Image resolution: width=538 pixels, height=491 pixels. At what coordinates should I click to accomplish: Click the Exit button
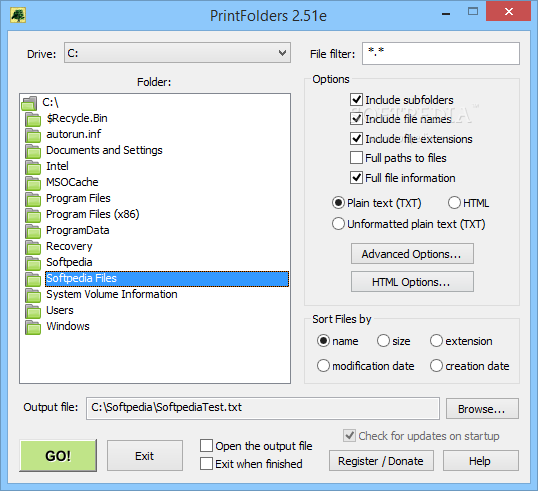144,456
